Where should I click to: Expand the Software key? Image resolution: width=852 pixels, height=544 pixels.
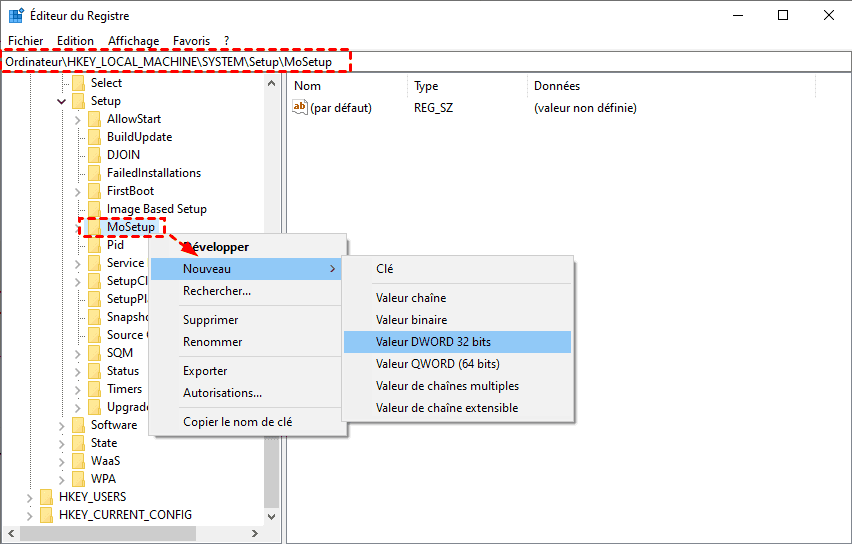61,426
